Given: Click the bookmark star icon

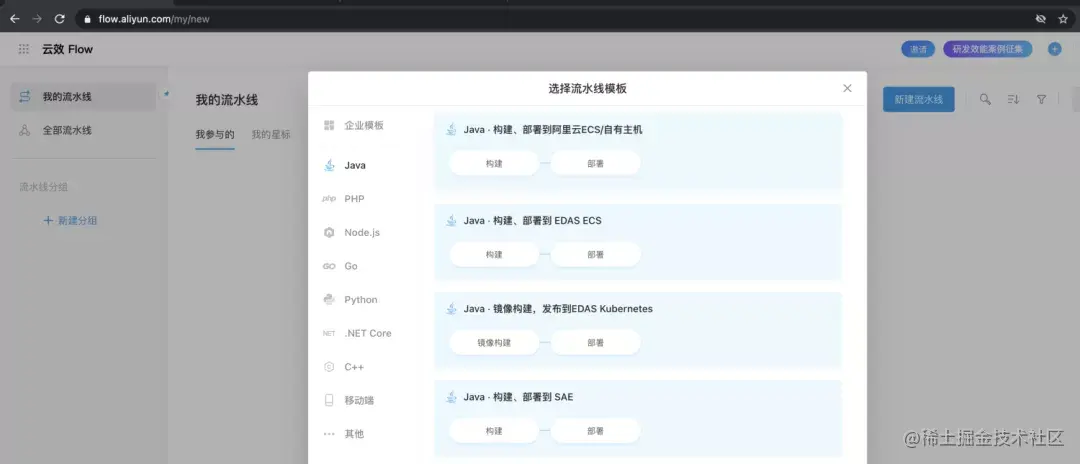Looking at the screenshot, I should tap(1063, 19).
